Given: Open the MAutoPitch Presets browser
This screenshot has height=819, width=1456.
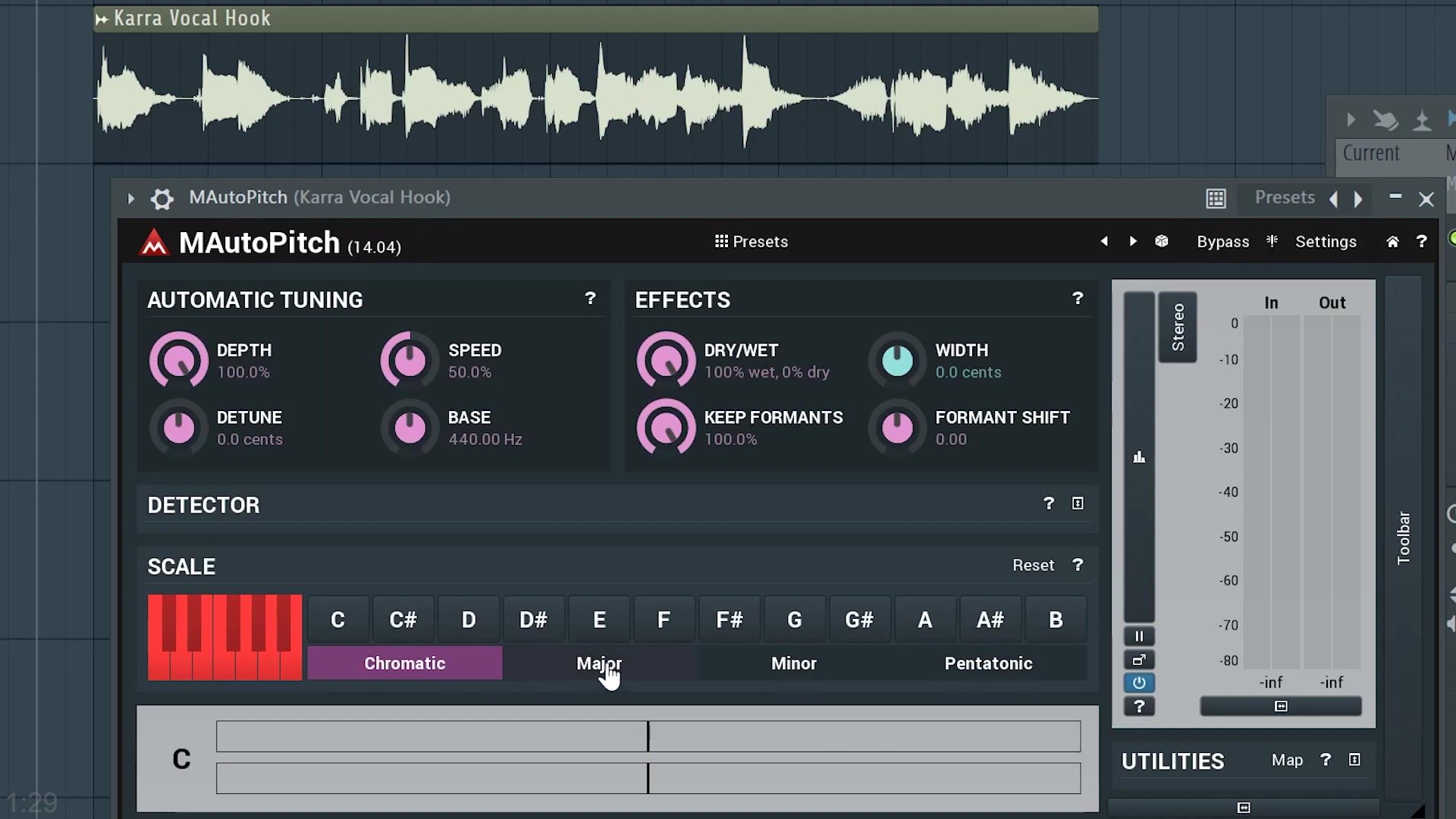Looking at the screenshot, I should (x=751, y=241).
